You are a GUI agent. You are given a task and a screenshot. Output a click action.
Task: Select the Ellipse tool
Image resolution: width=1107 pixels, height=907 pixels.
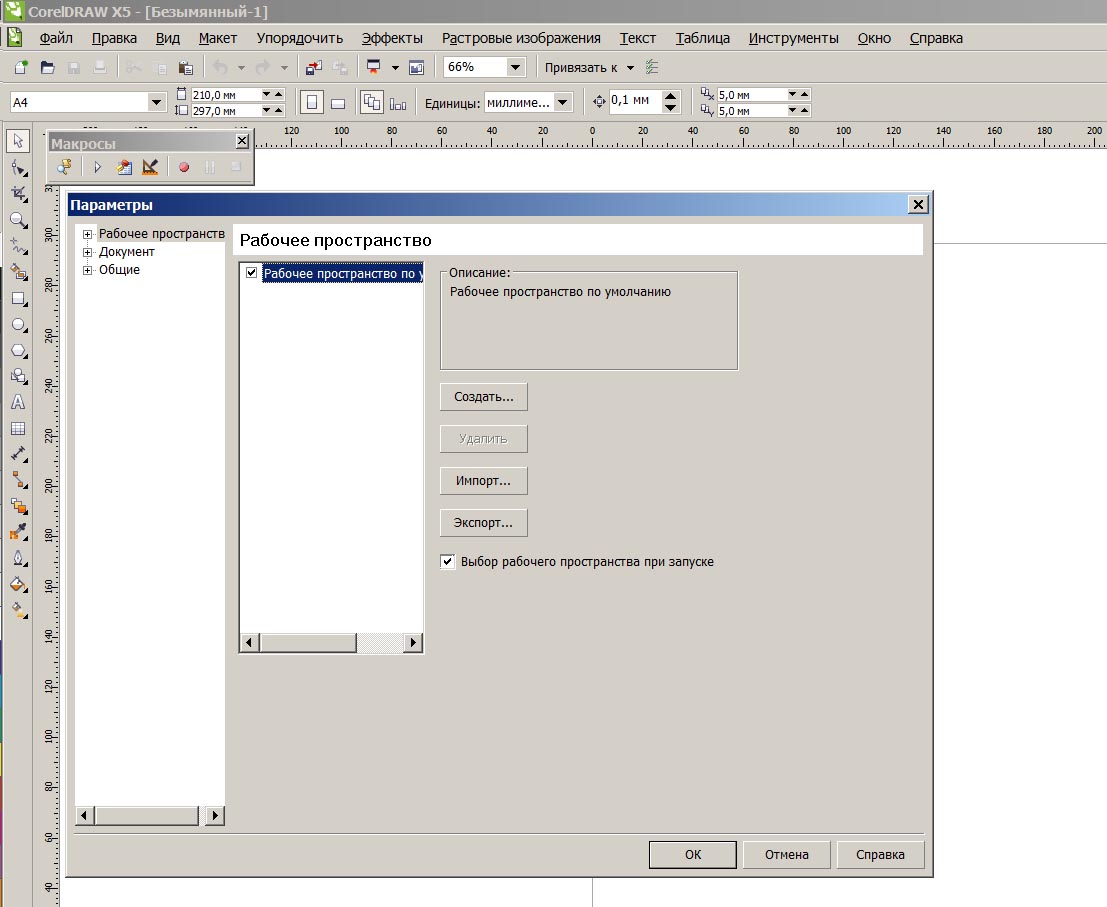click(17, 324)
